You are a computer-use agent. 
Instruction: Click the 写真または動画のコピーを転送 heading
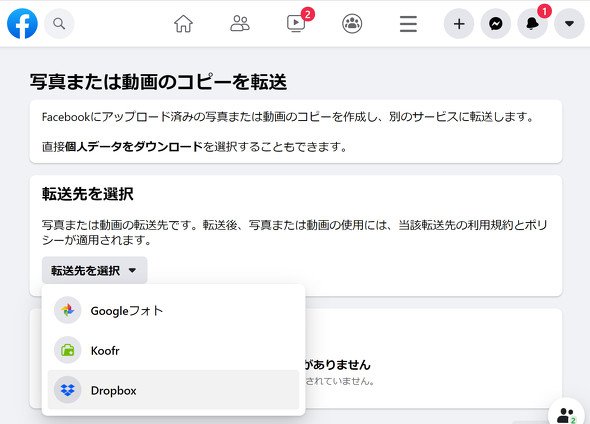[158, 82]
